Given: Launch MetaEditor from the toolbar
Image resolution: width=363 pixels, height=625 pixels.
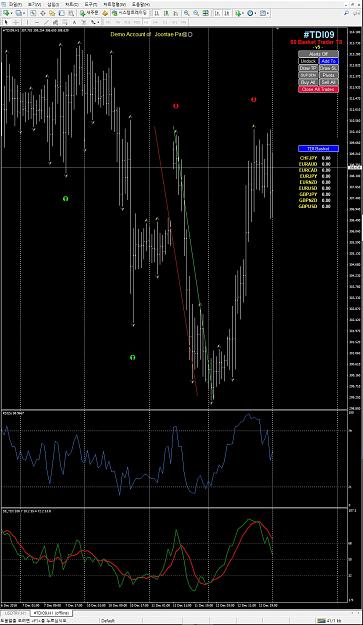Looking at the screenshot, I should 105,13.
